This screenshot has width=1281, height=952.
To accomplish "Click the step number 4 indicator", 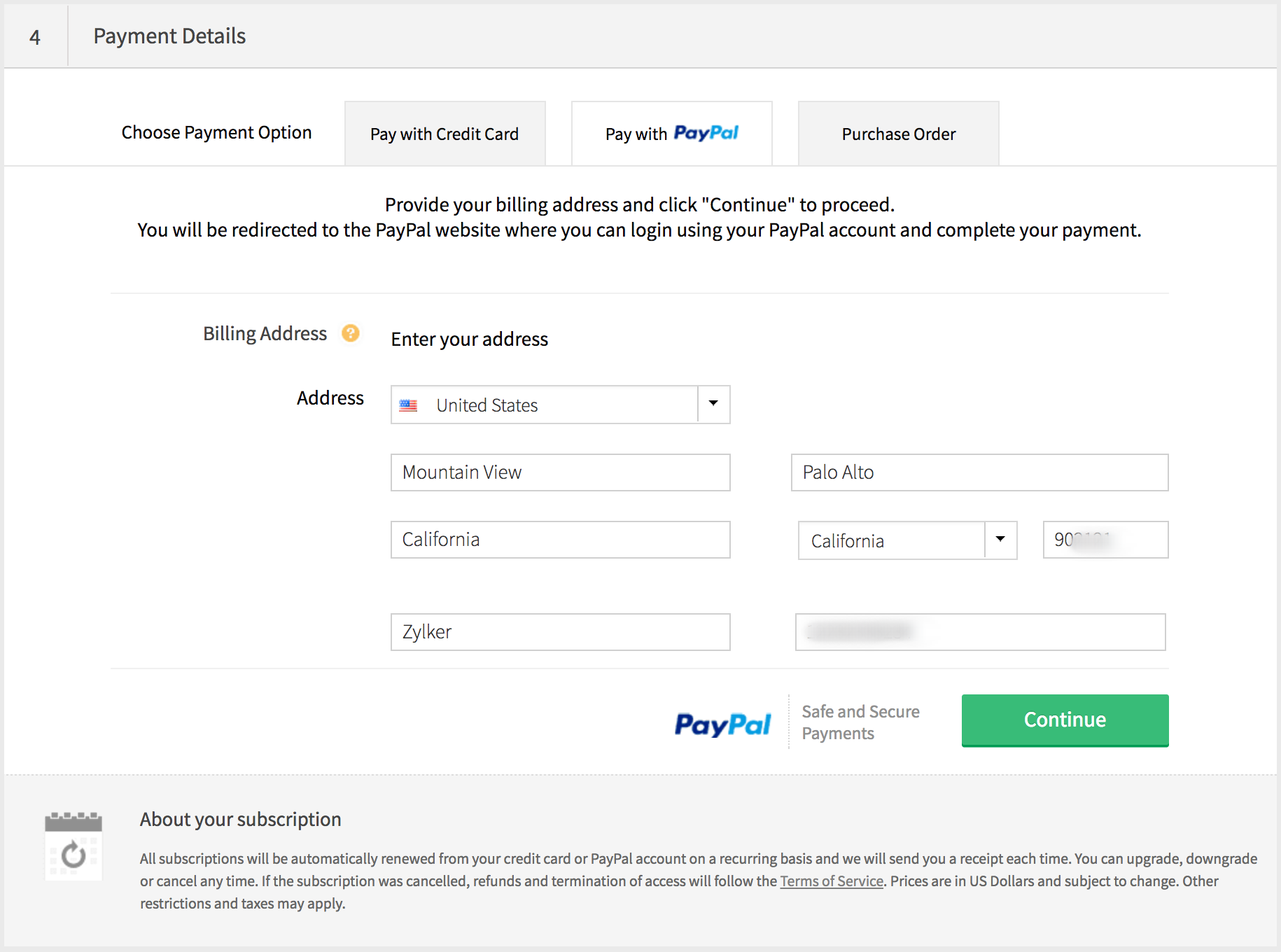I will pos(35,37).
